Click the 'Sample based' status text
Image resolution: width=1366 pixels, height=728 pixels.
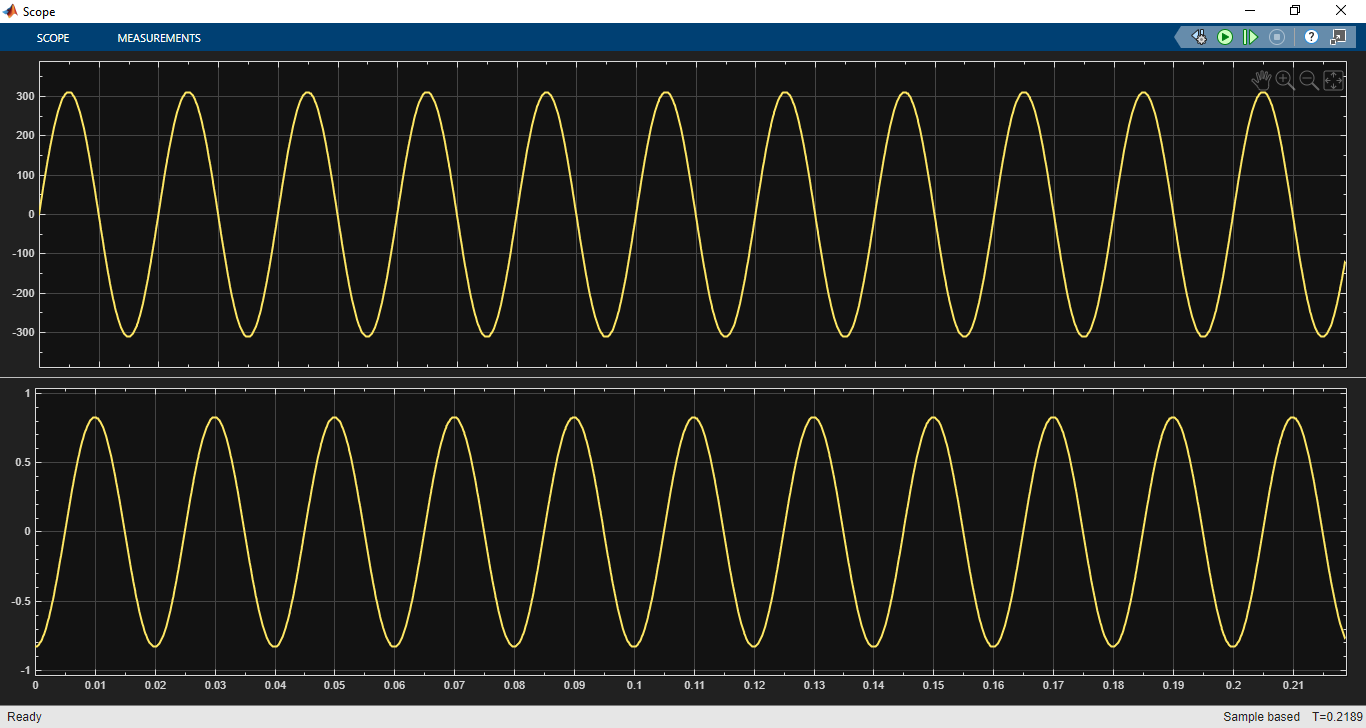[1261, 717]
